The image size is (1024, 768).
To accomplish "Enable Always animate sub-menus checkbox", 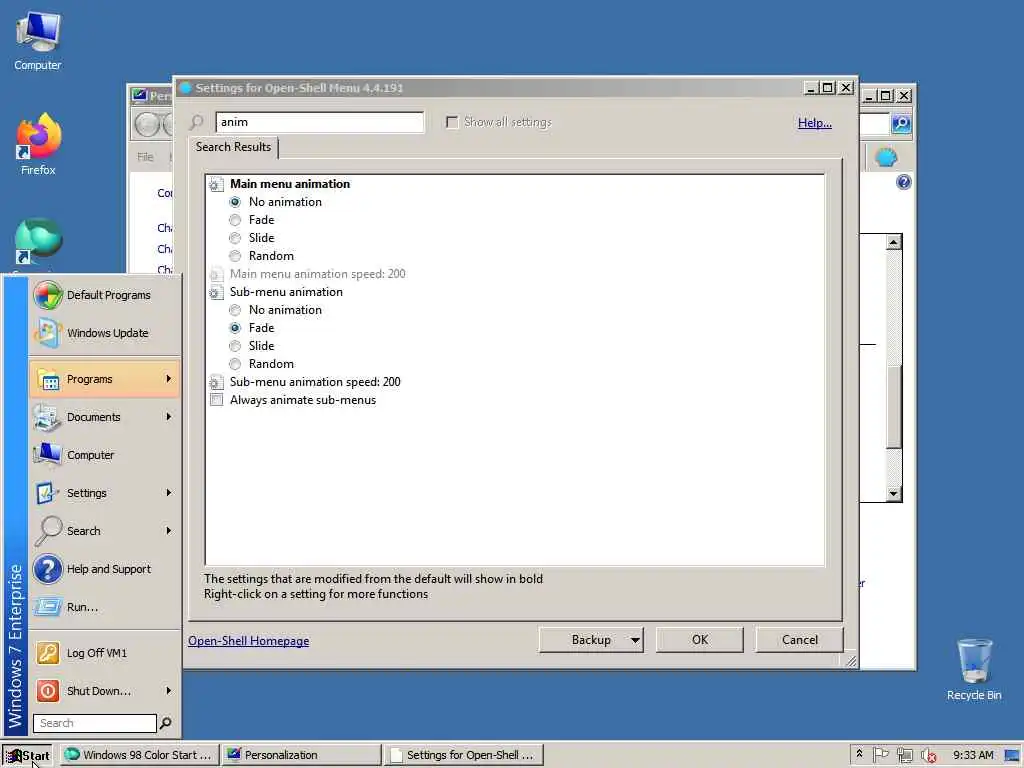I will tap(216, 400).
